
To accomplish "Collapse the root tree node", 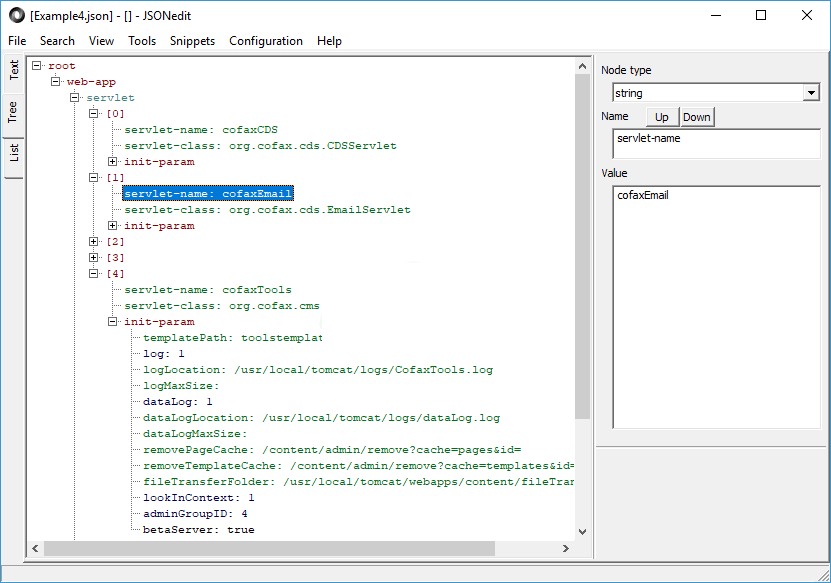I will point(37,66).
